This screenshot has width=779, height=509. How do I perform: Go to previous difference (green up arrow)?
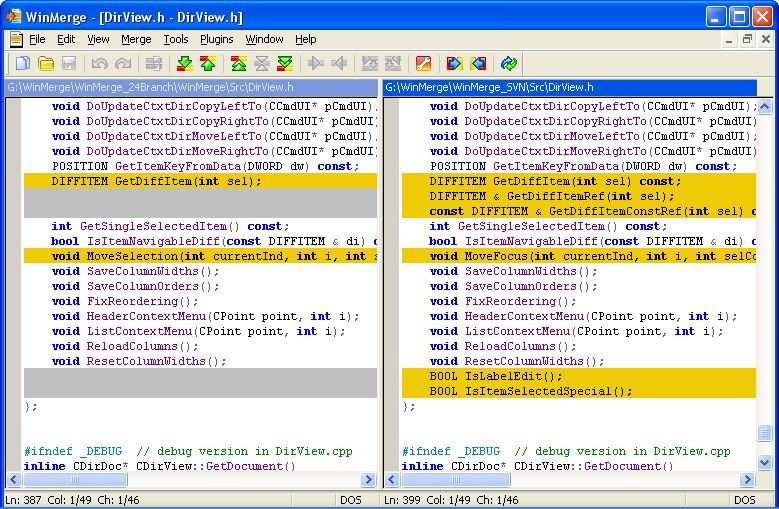click(208, 64)
